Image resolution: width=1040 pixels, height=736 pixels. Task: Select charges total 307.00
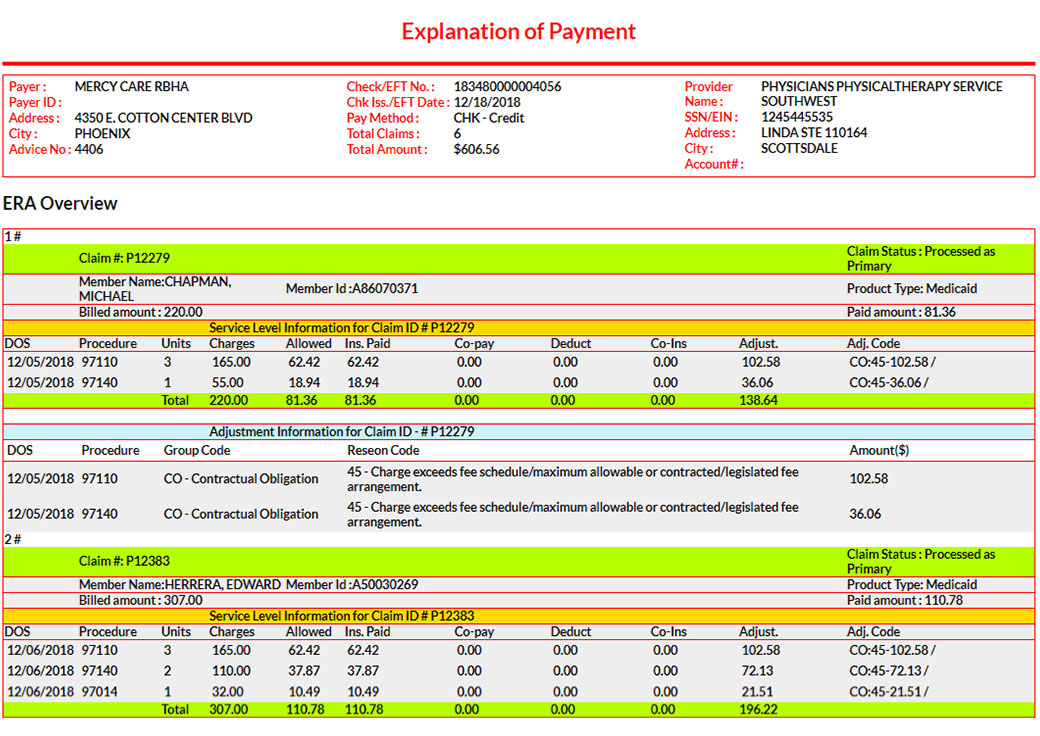click(229, 709)
